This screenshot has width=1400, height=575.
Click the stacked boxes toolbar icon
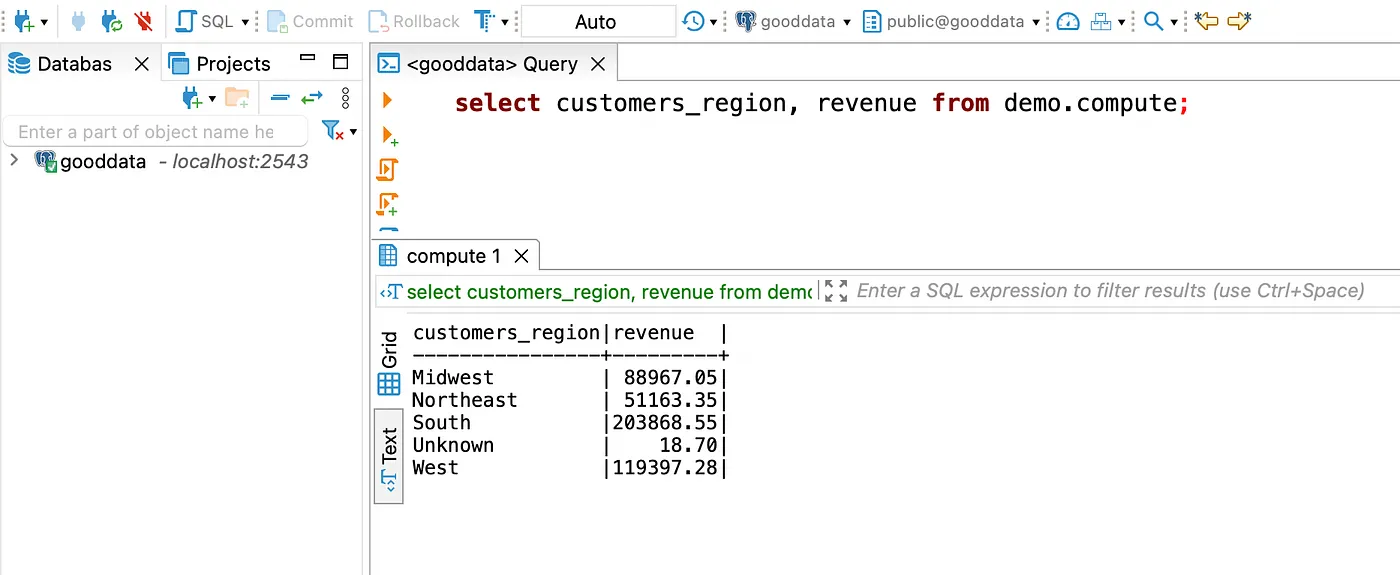(x=1101, y=21)
